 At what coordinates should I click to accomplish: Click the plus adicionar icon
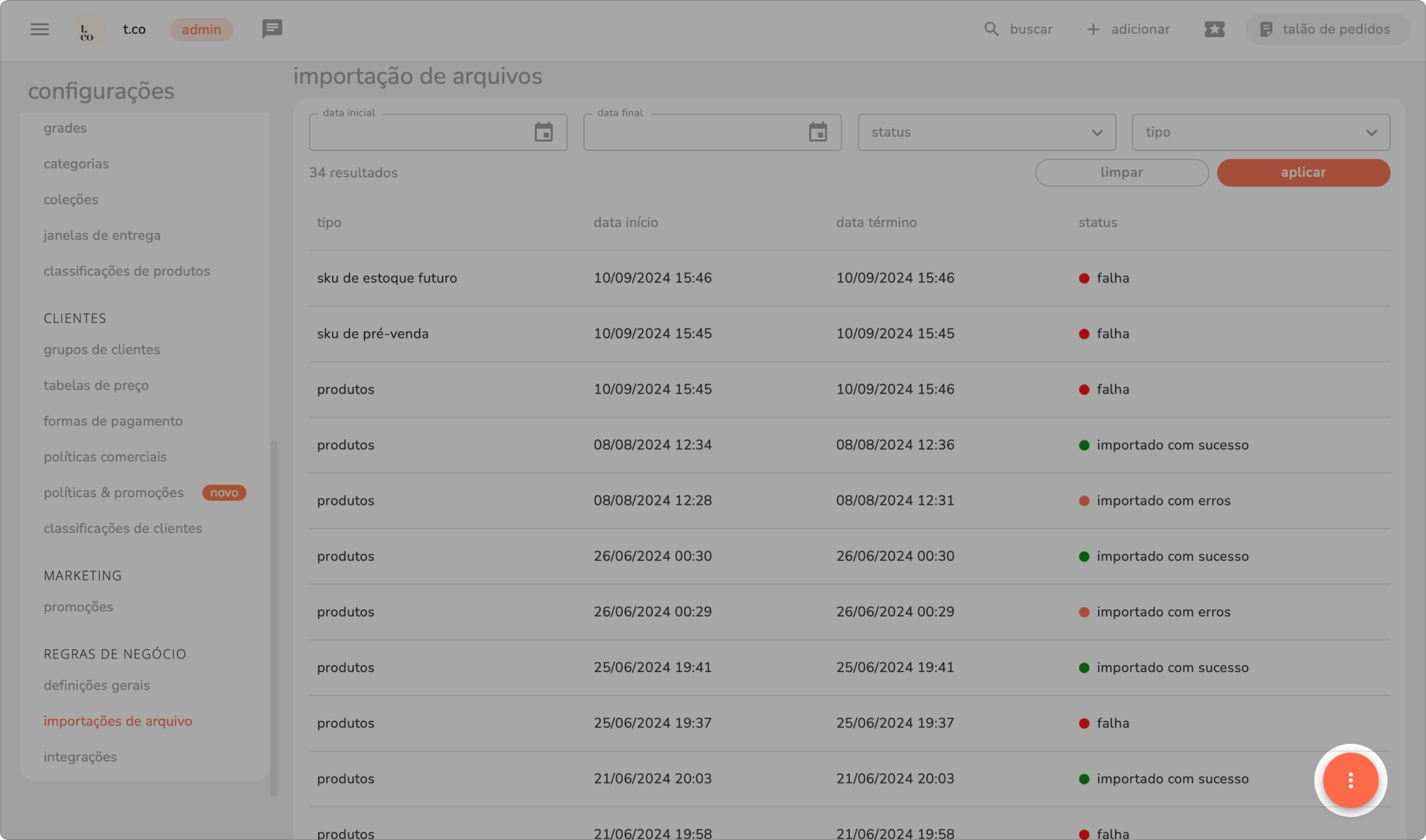click(1093, 29)
